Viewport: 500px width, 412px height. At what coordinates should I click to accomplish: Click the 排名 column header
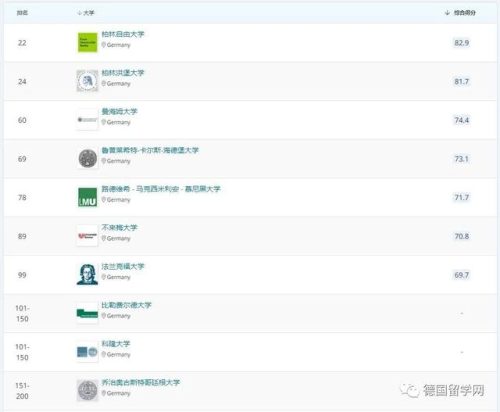[22, 13]
